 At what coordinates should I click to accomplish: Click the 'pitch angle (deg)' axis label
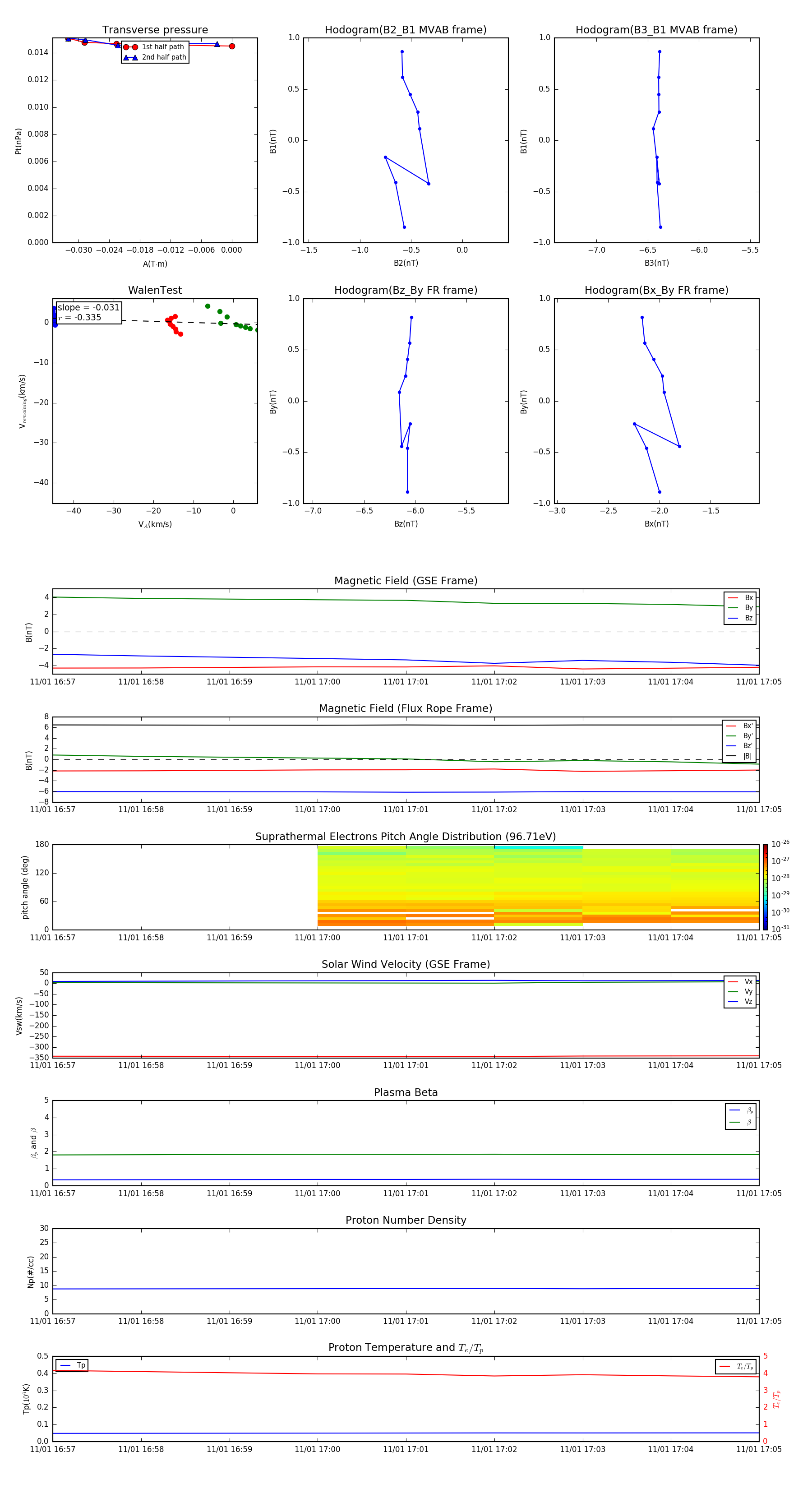tap(25, 887)
